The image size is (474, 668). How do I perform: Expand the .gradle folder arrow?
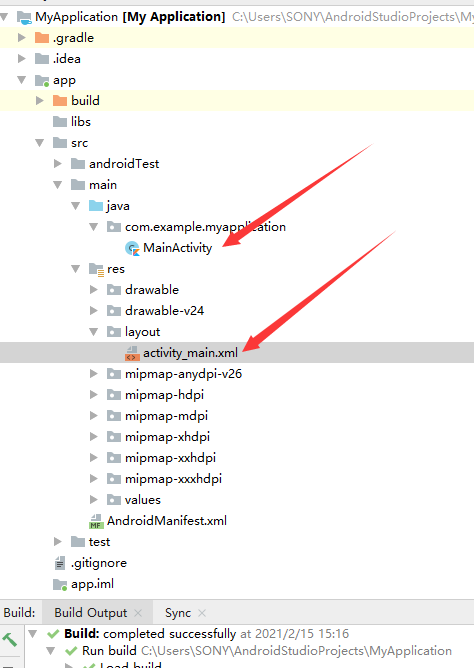[x=21, y=38]
